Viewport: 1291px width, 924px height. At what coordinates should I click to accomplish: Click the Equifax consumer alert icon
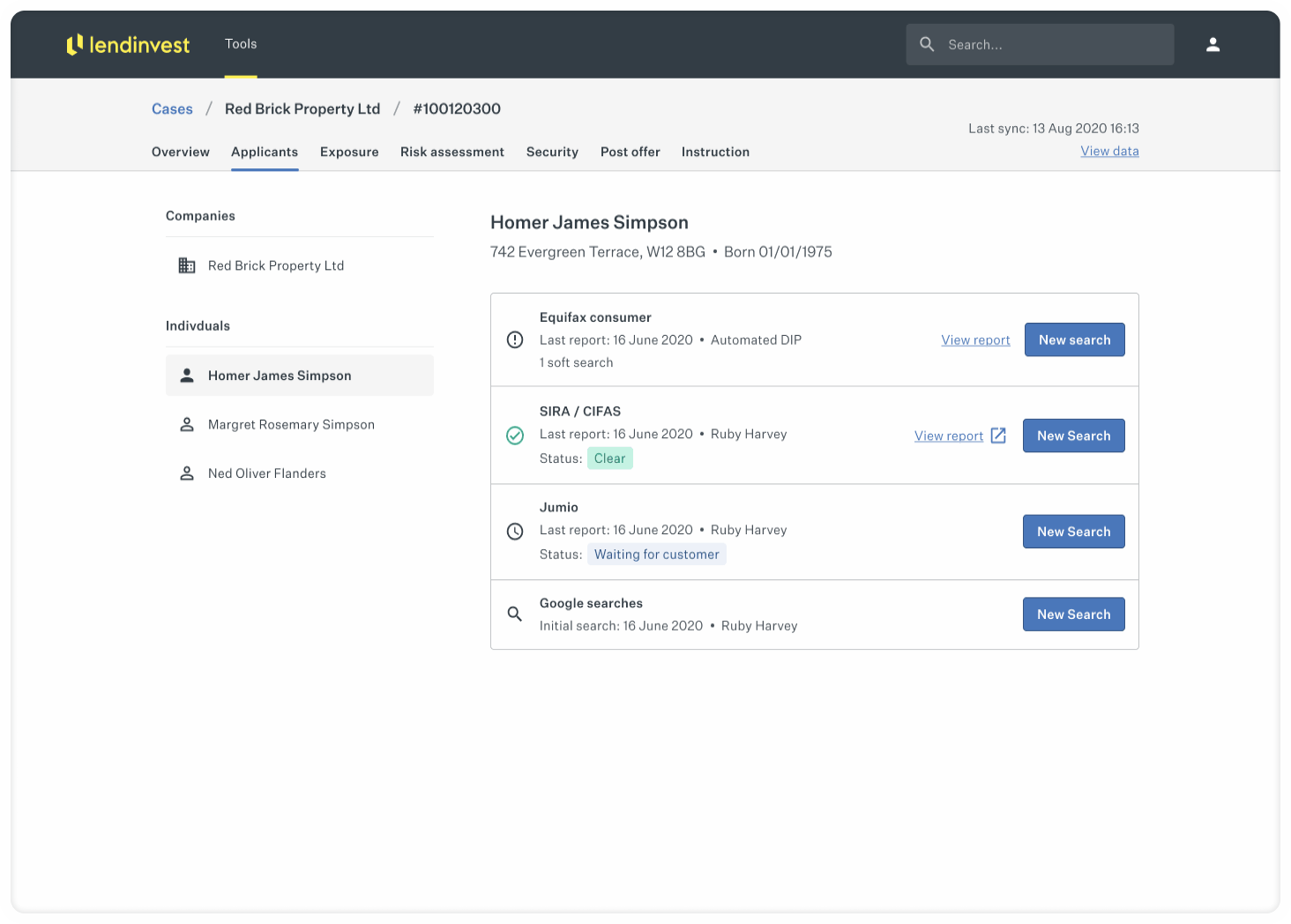point(515,340)
